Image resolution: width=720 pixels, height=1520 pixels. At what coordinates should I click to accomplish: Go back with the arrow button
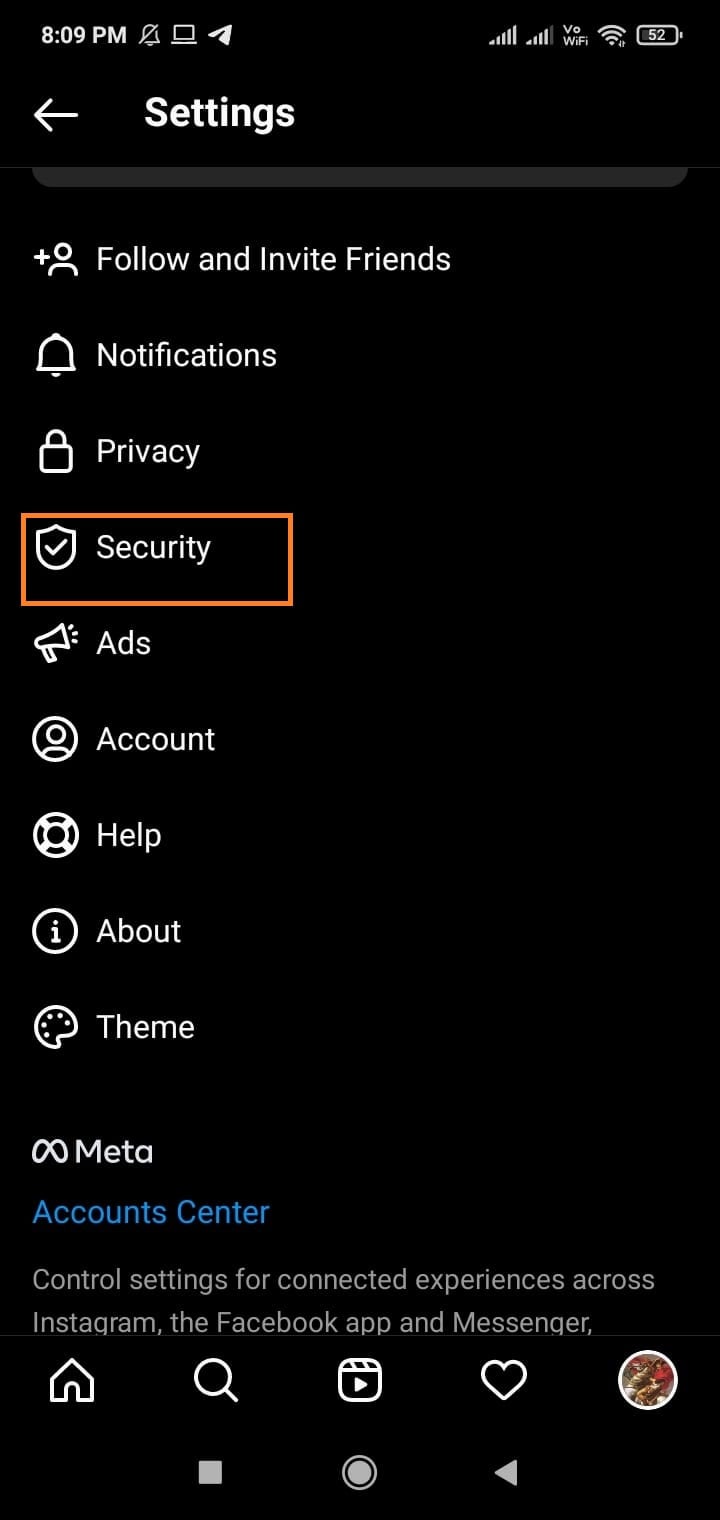tap(55, 113)
